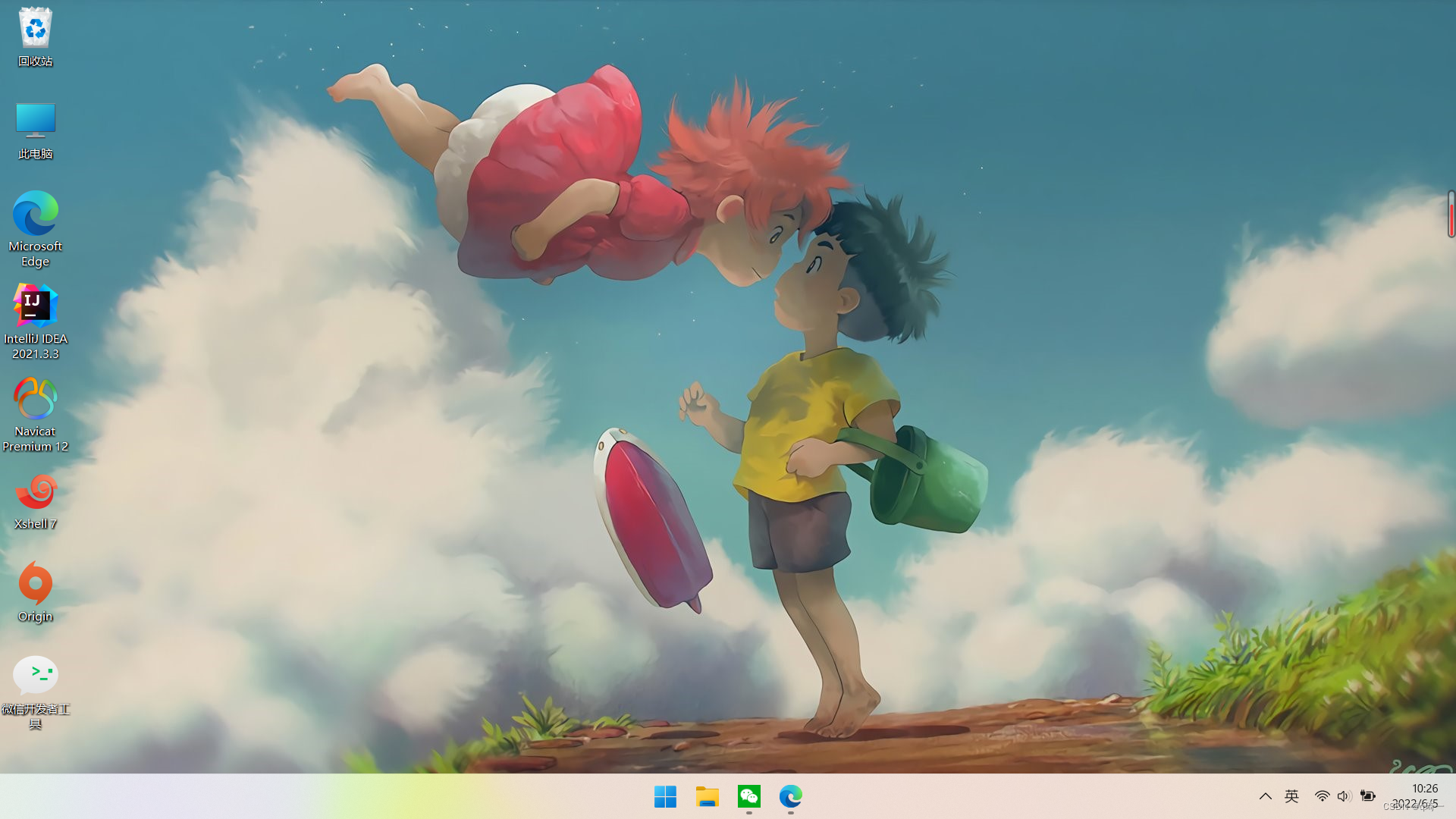Open the Windows Start menu
The image size is (1456, 819).
click(665, 796)
